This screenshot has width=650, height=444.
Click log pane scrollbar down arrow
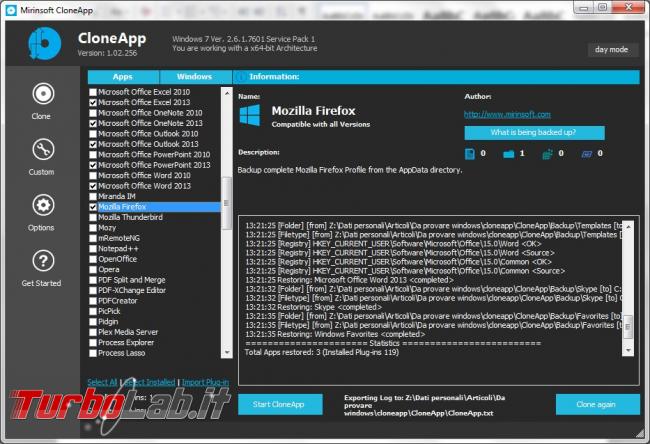(628, 351)
